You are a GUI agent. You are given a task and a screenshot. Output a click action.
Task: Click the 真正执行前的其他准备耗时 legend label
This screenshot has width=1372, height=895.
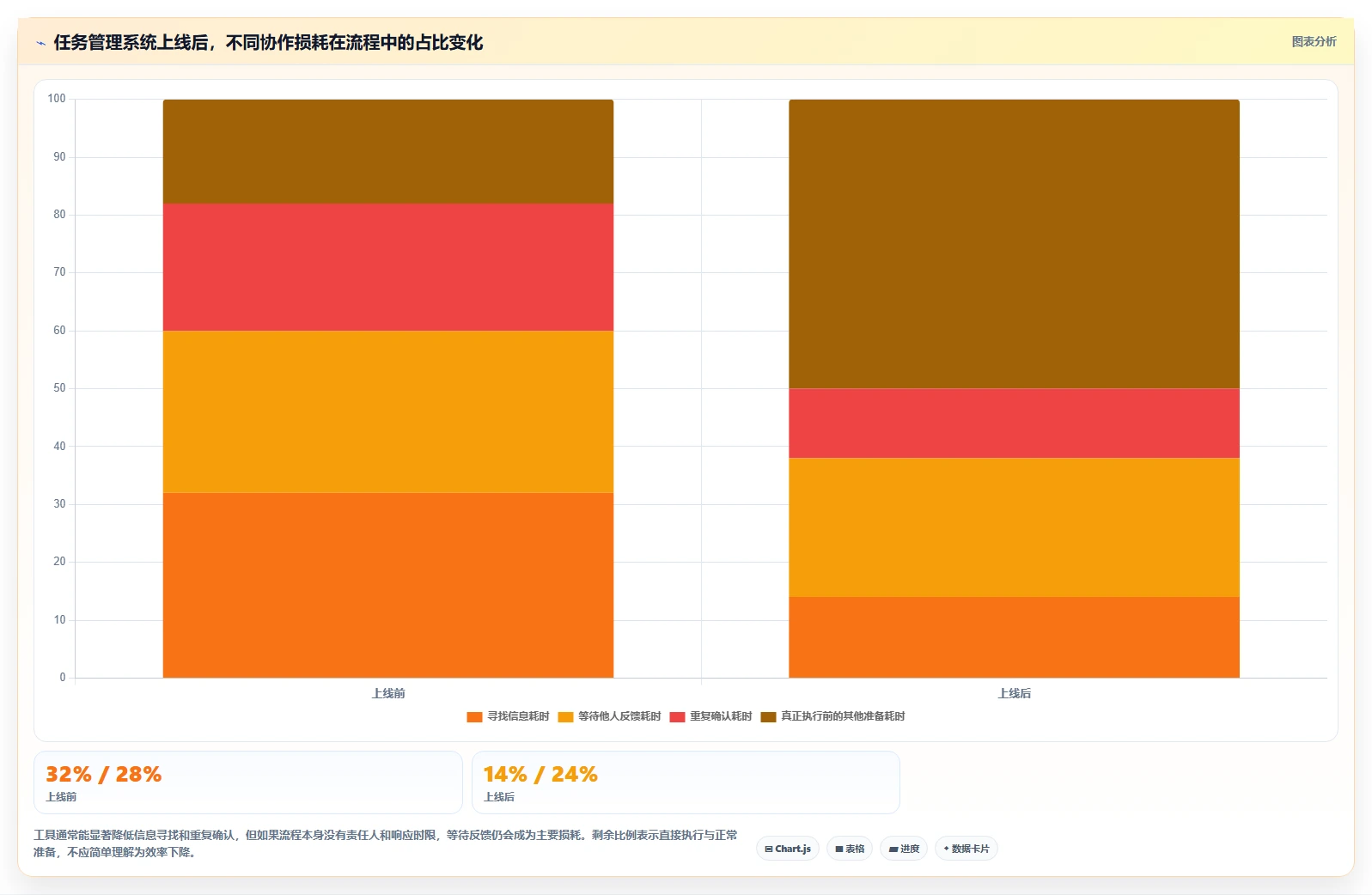coord(843,716)
